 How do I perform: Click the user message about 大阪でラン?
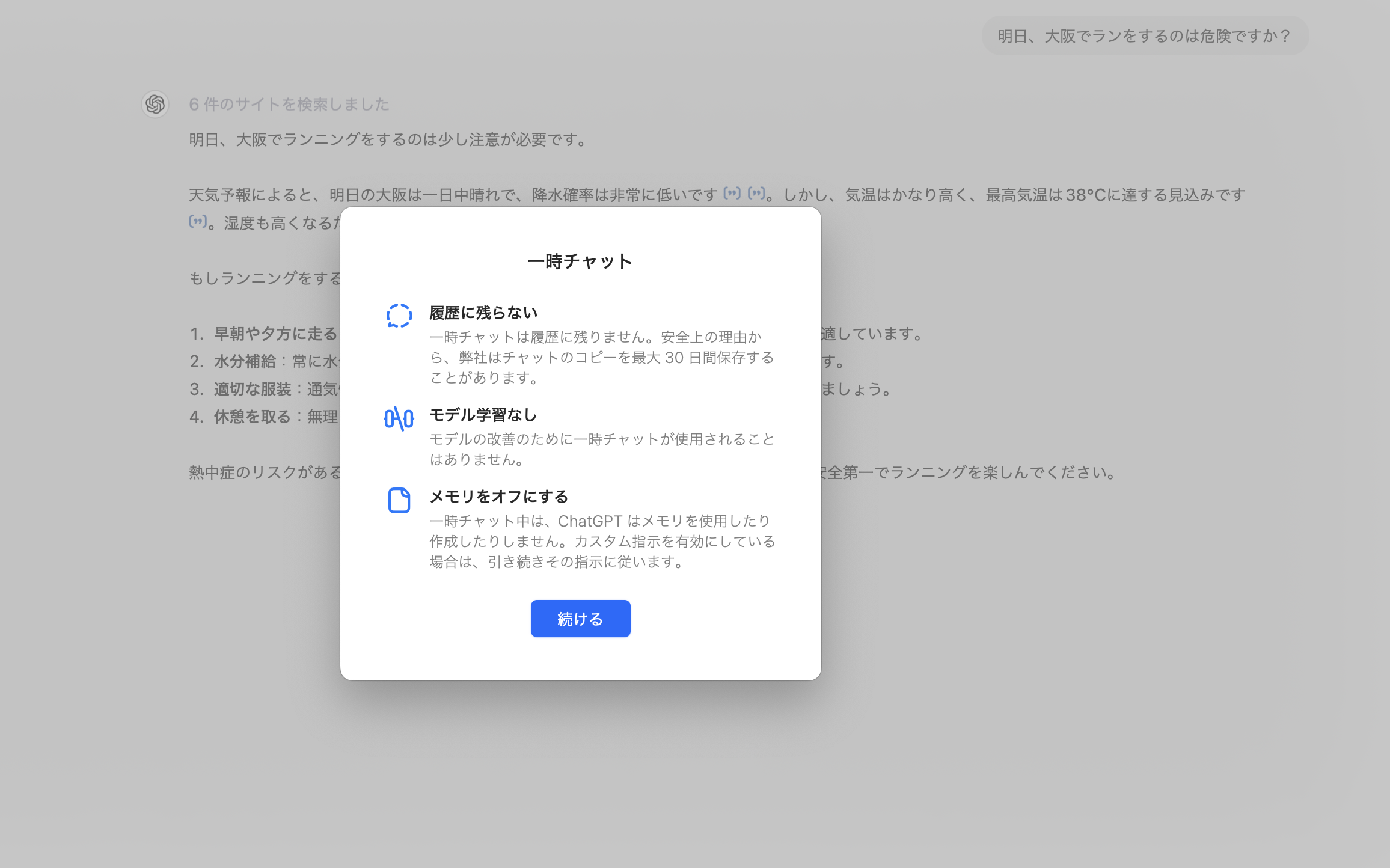[1145, 36]
